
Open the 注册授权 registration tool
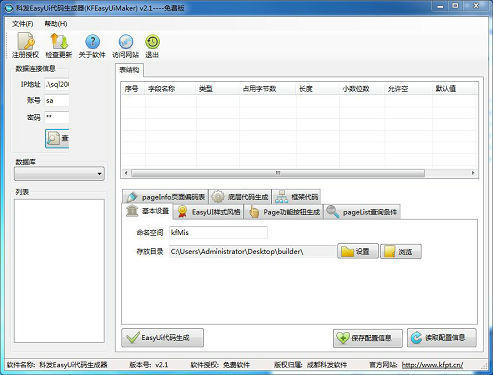pos(25,46)
